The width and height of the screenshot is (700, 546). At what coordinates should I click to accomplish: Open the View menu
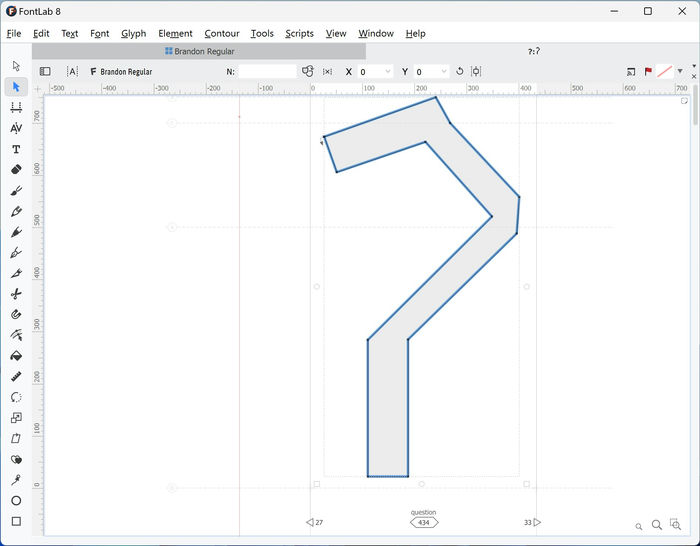click(336, 33)
